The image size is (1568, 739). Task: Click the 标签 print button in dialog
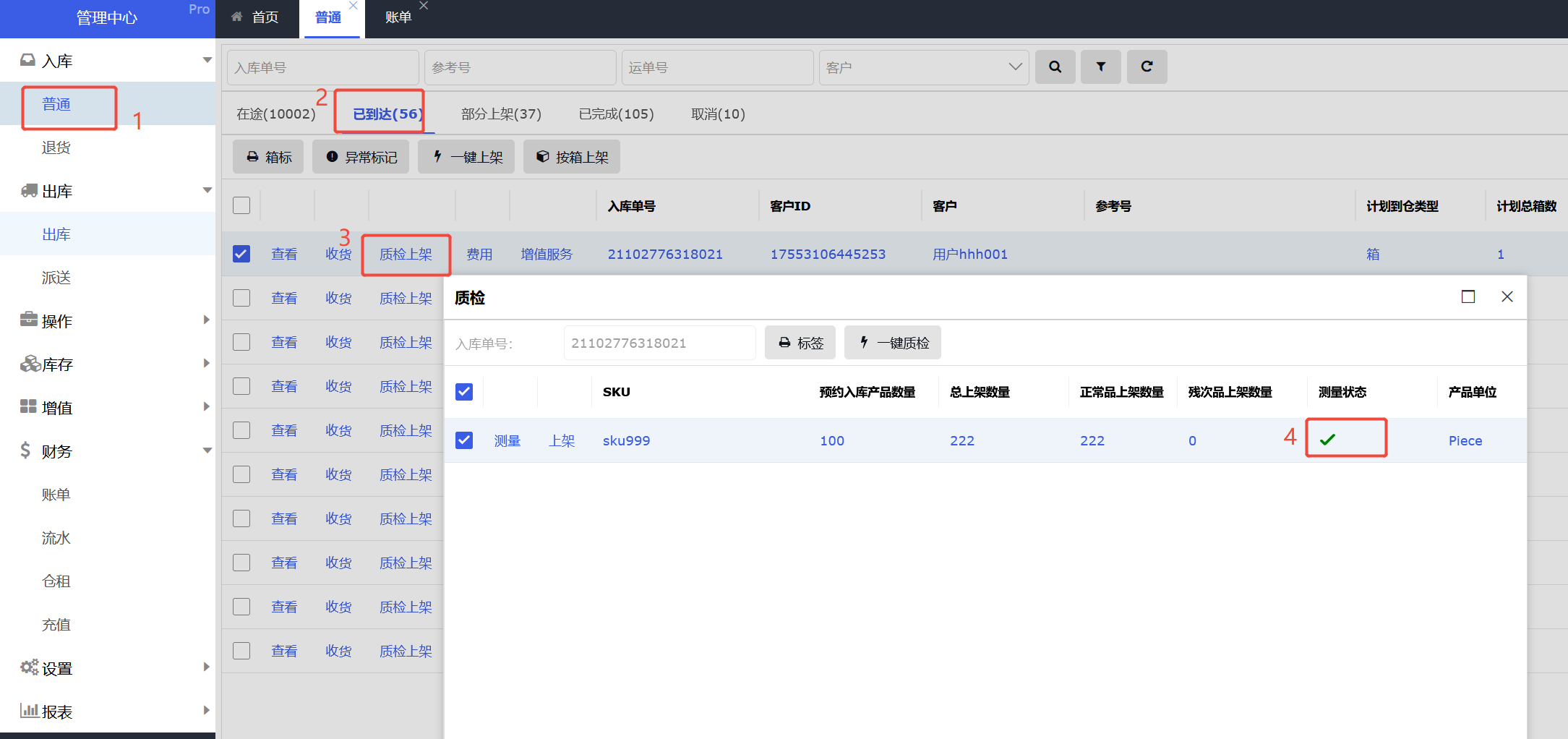800,343
